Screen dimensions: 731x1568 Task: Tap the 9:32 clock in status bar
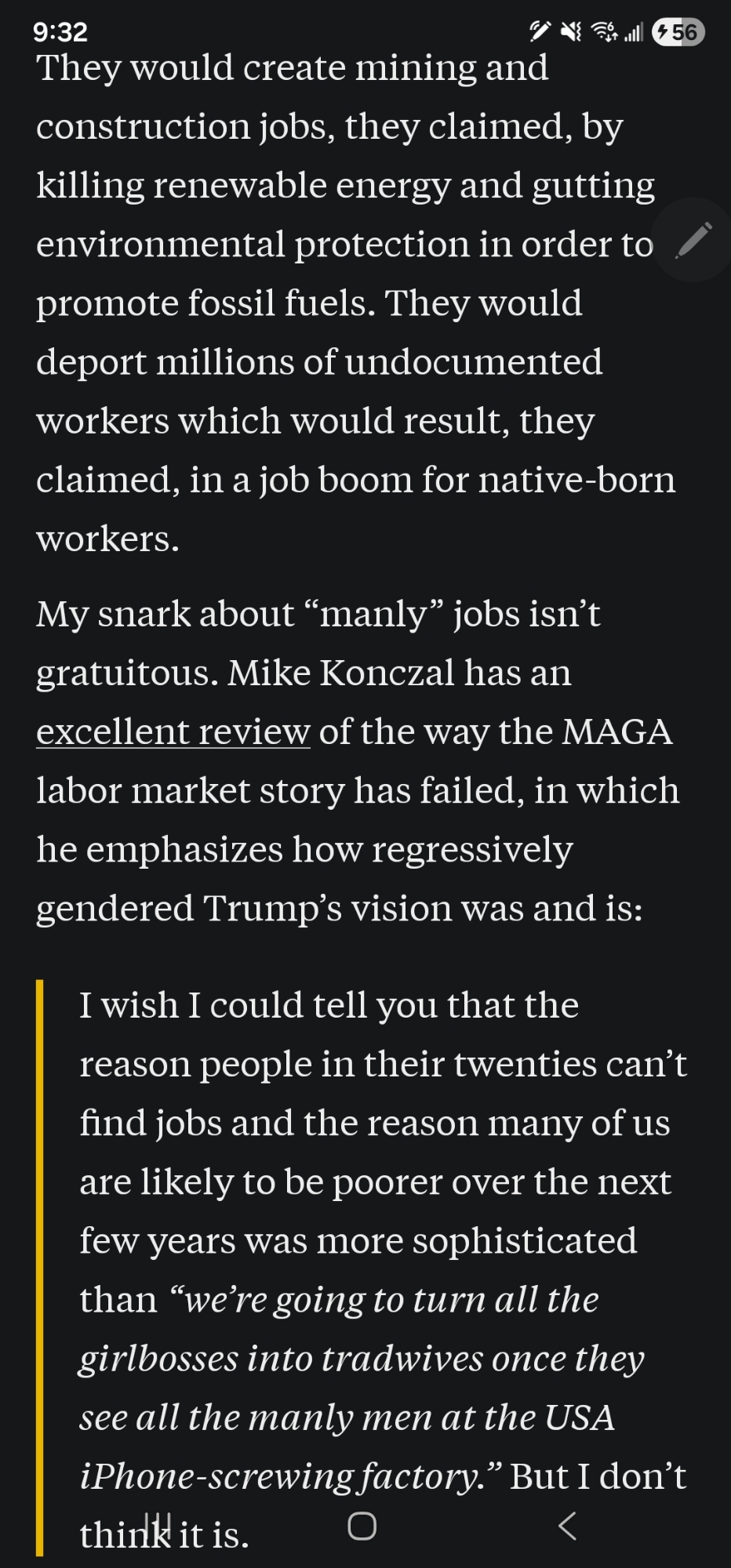pos(60,32)
